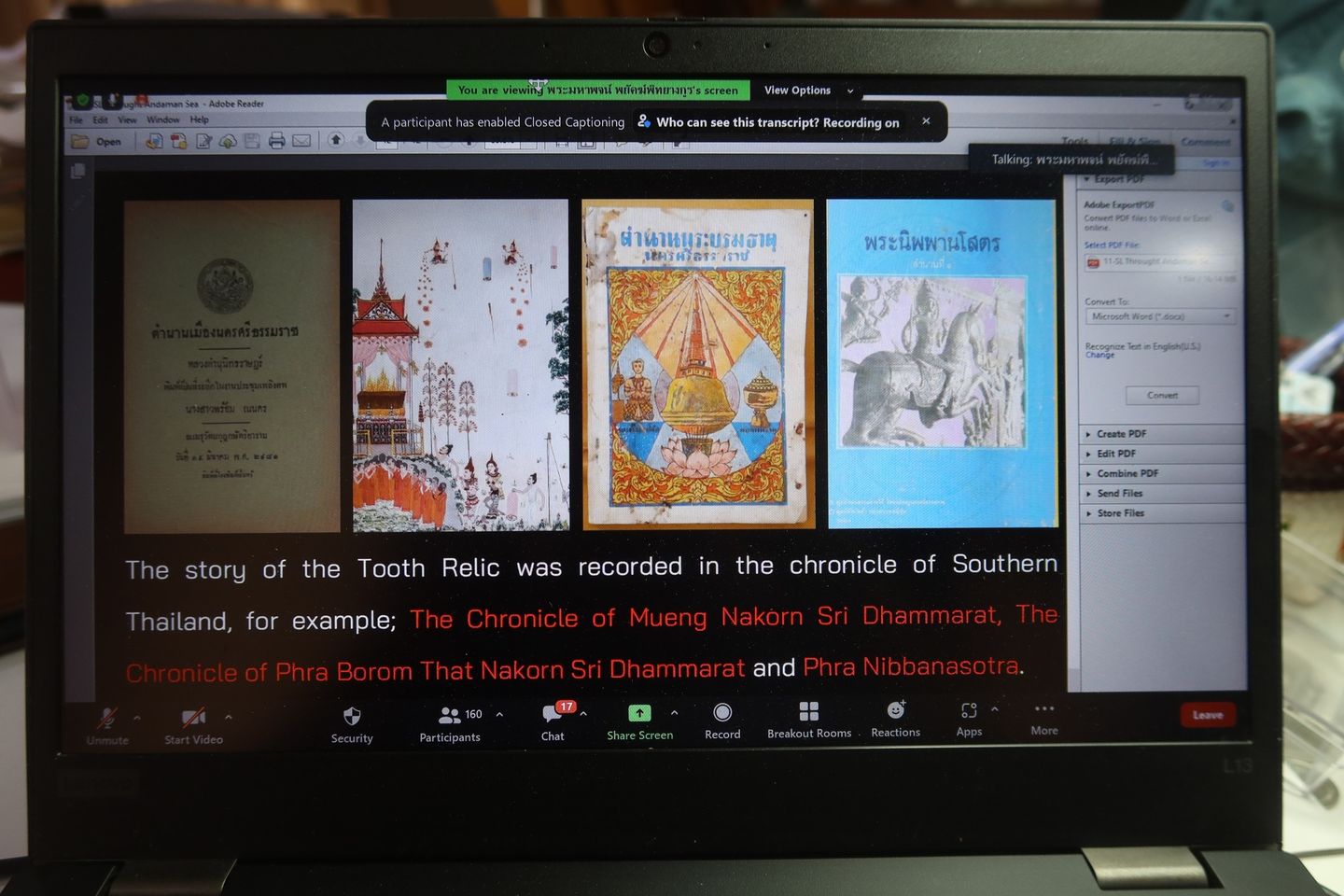
Task: Open Breakout Rooms
Action: coord(809,720)
